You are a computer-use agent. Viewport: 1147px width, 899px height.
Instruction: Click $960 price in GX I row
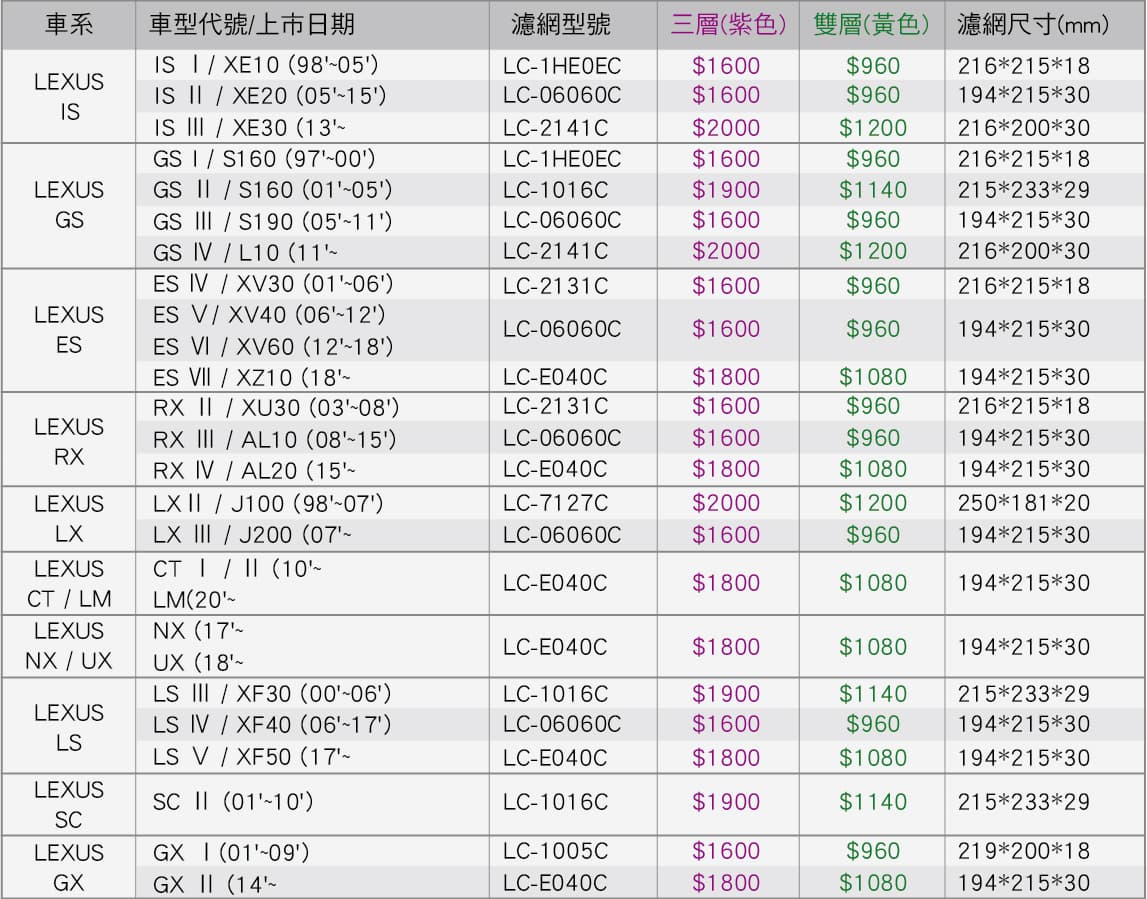(x=873, y=851)
